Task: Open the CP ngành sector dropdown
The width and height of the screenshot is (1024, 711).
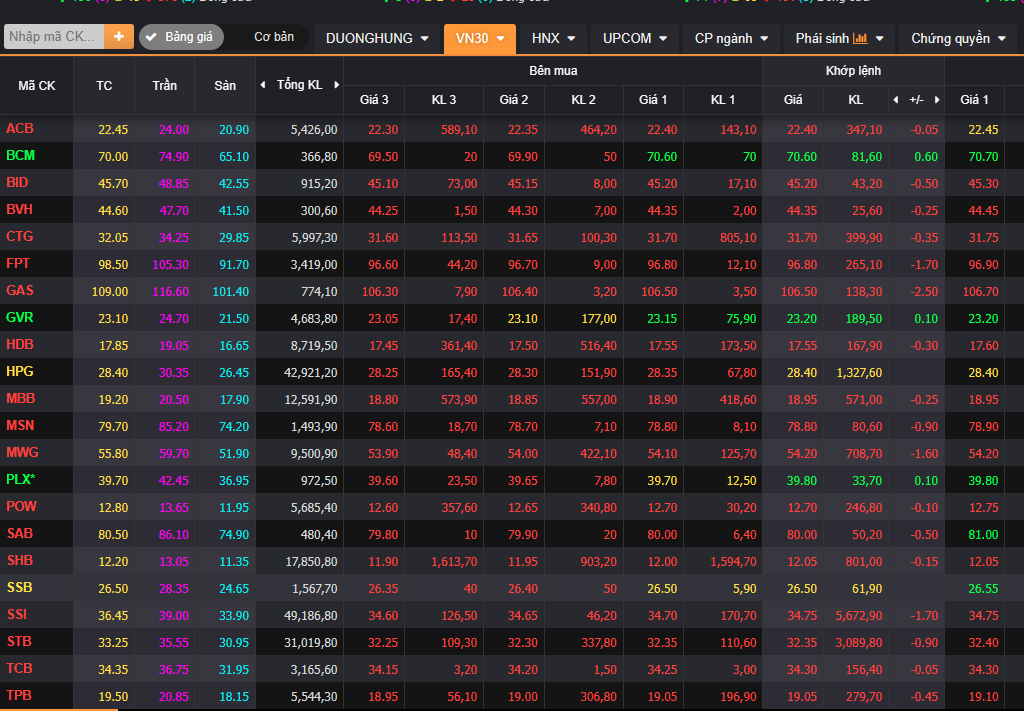Action: click(x=730, y=38)
